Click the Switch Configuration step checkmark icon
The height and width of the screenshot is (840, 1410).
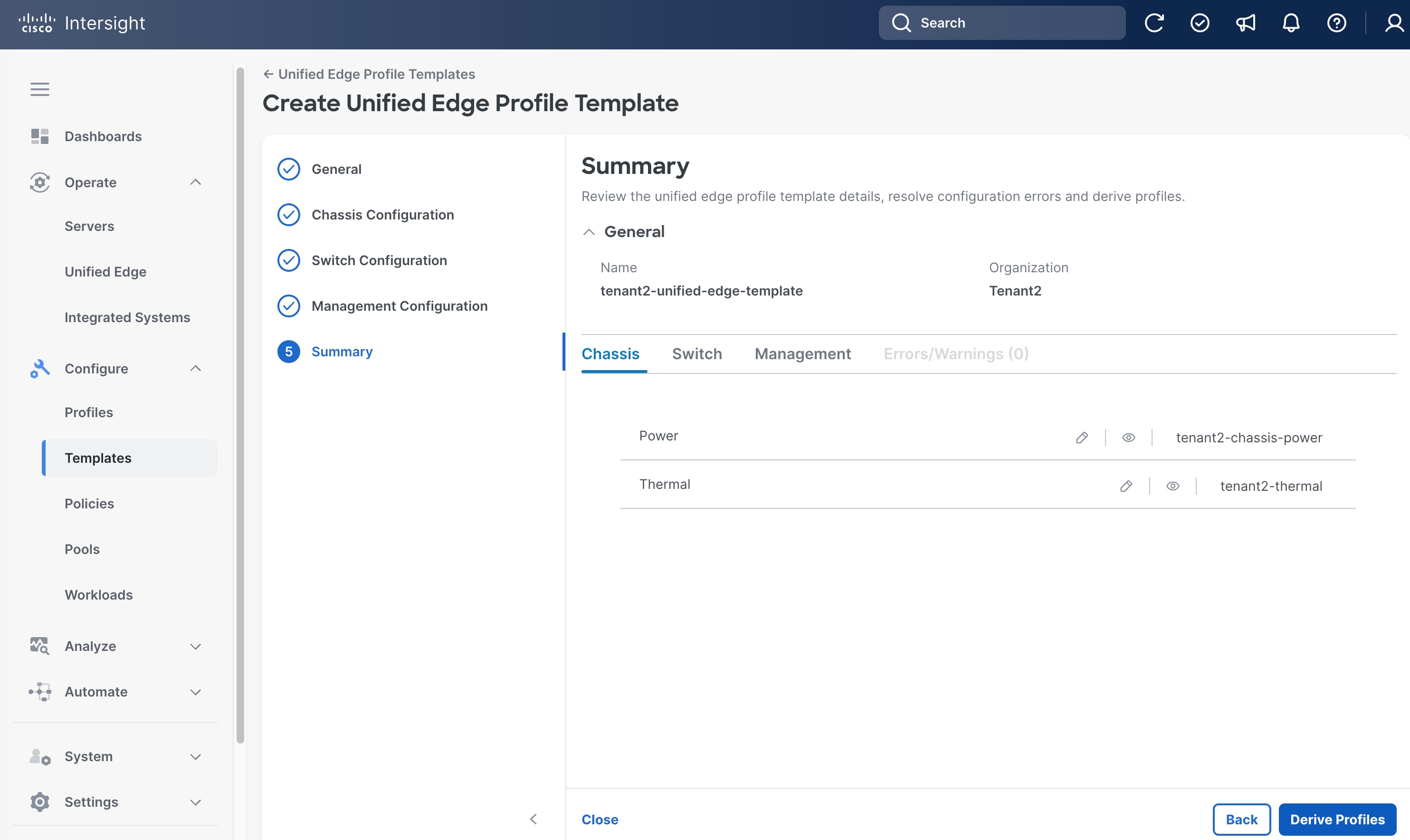click(288, 260)
